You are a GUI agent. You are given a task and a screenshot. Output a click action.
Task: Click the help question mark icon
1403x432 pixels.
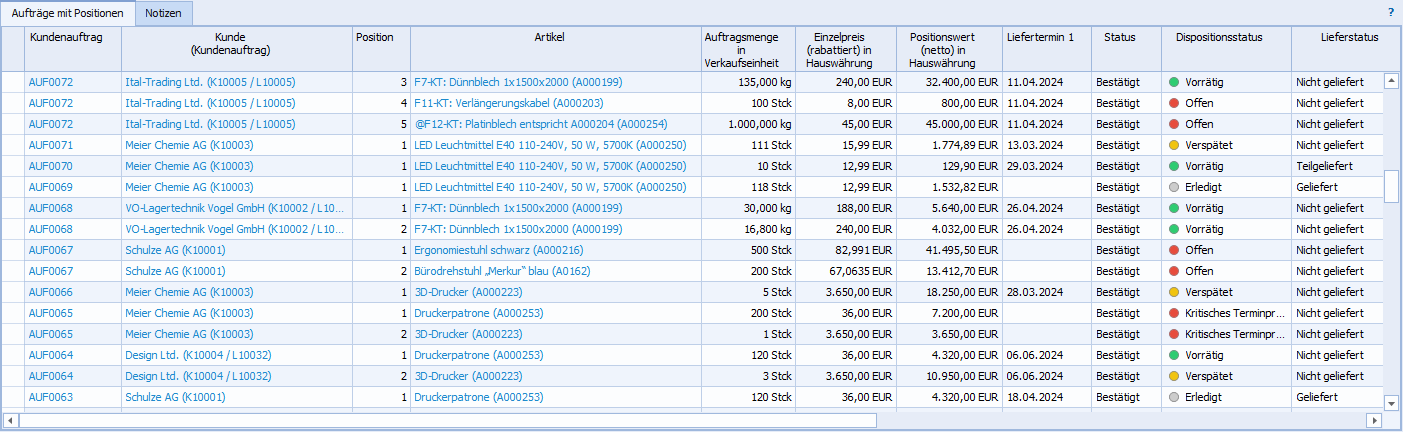click(1390, 13)
